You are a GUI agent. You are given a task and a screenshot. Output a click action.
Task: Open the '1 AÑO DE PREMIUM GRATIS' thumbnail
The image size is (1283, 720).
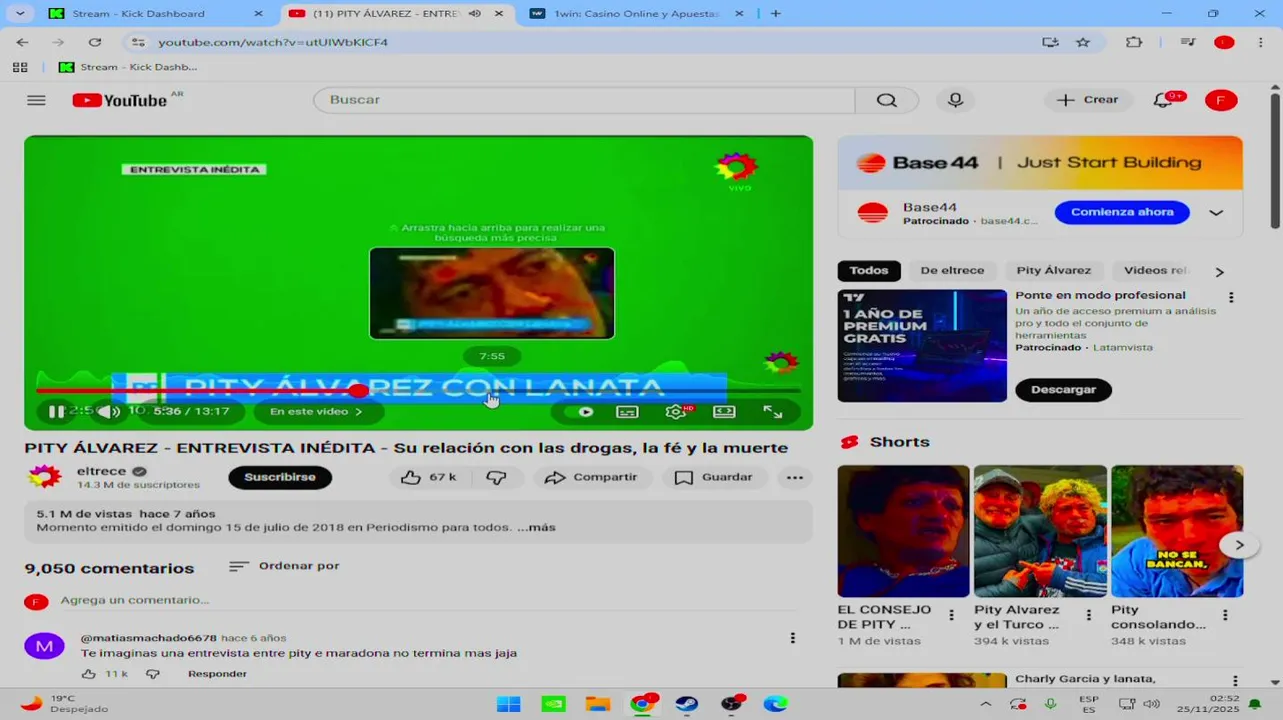click(x=922, y=346)
